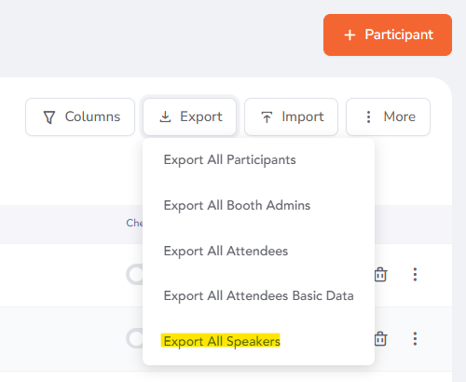This screenshot has height=382, width=466.
Task: Click the funnel icon in Columns button
Action: point(49,117)
